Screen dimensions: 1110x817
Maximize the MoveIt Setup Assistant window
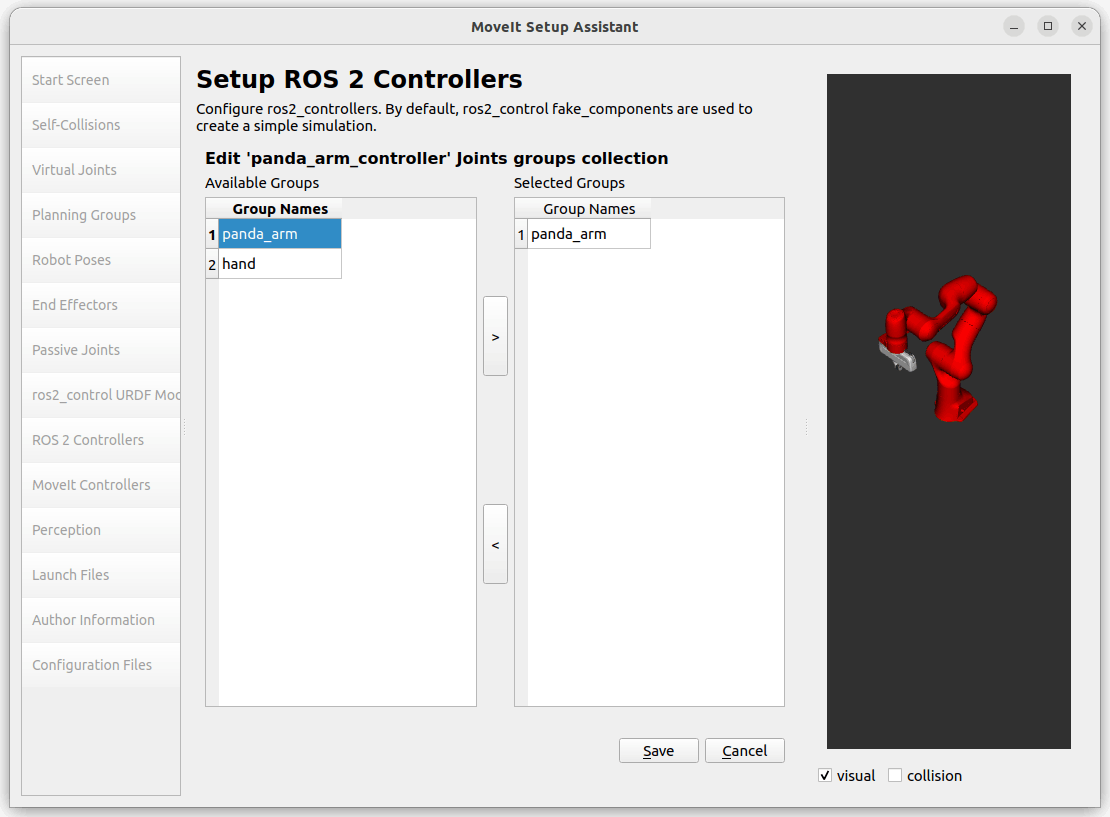coord(1048,27)
